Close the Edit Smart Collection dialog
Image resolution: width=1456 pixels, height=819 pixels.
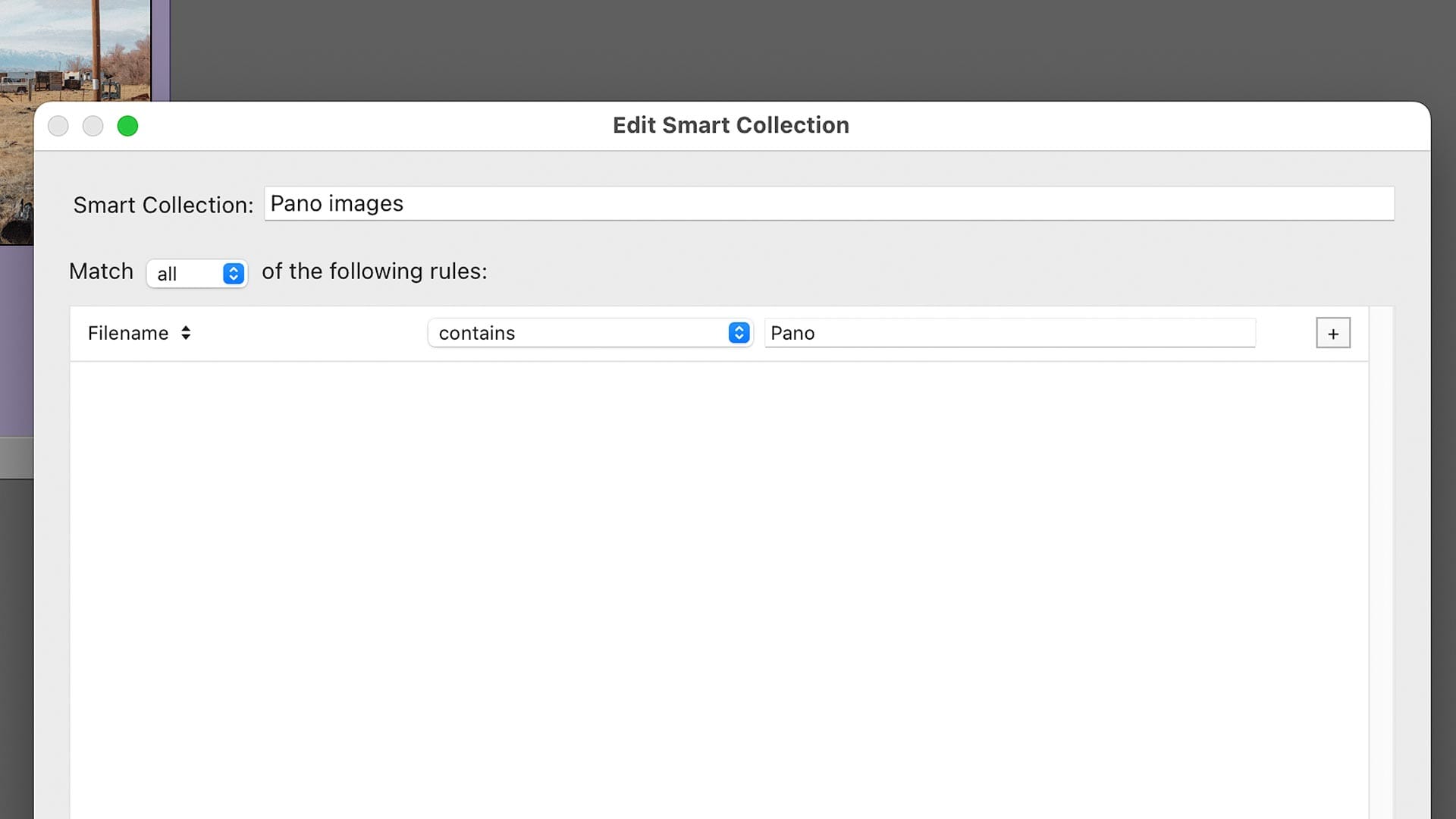[58, 126]
